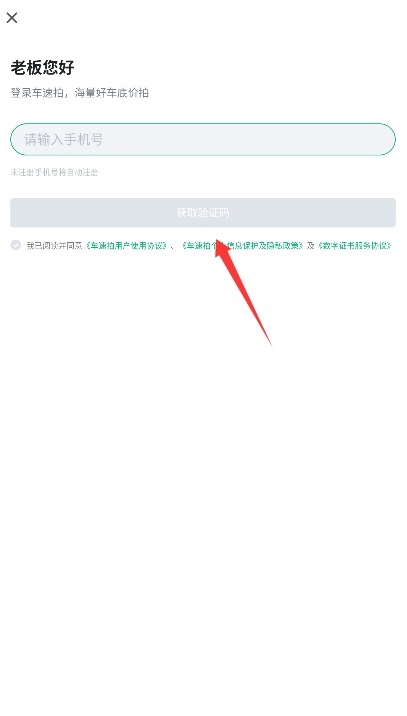
Task: Request verification code with the gray button
Action: coord(203,212)
